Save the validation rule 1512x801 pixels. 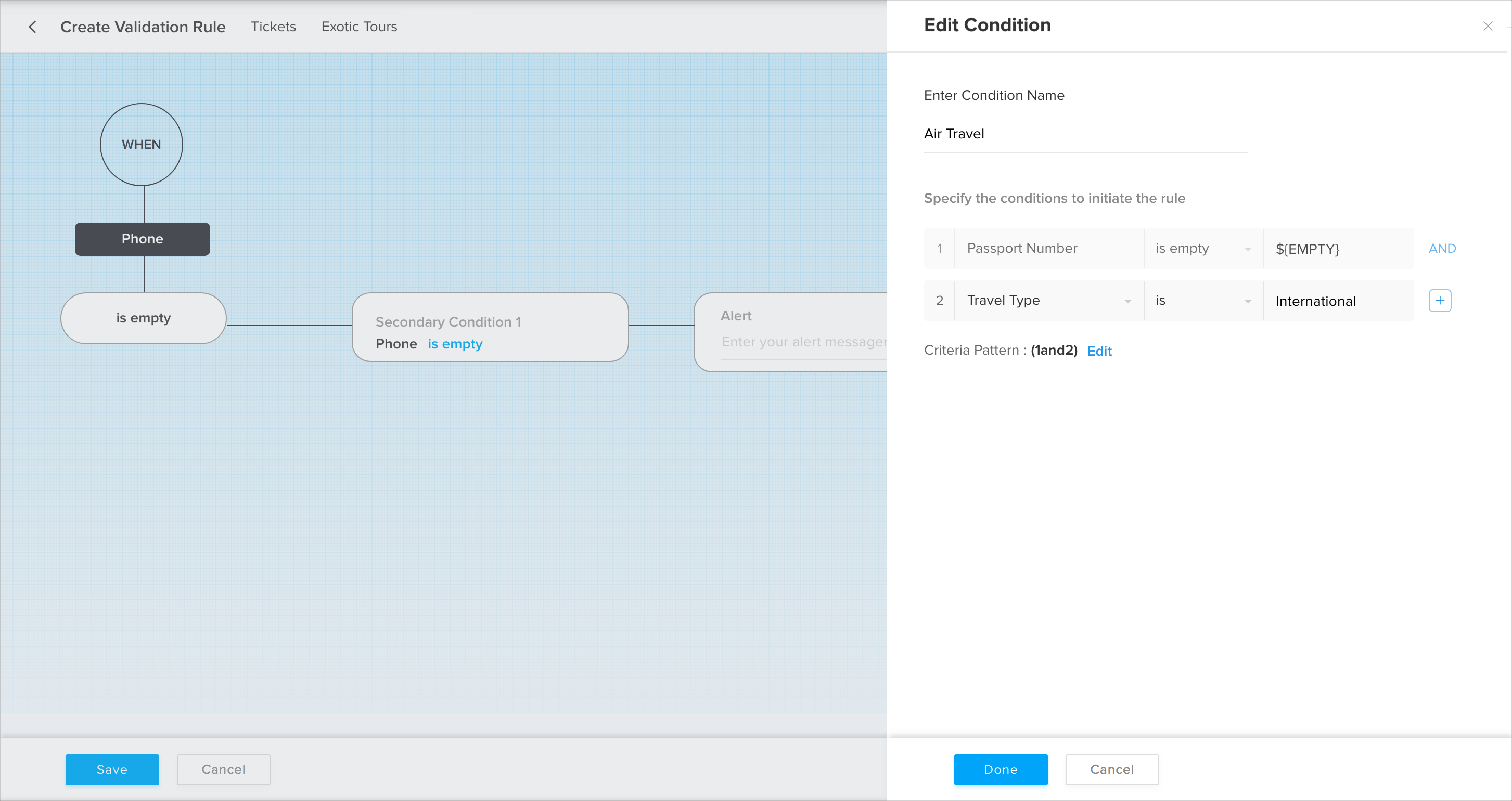pos(112,769)
